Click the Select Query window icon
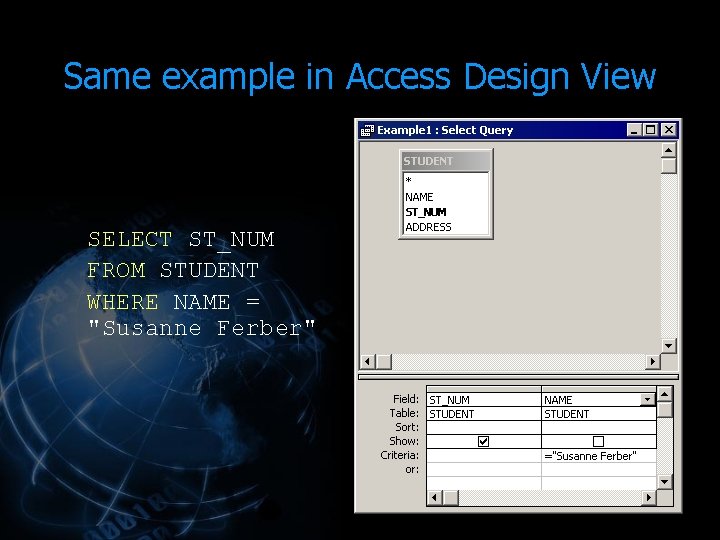Screen dimensions: 720x540 [x=367, y=130]
